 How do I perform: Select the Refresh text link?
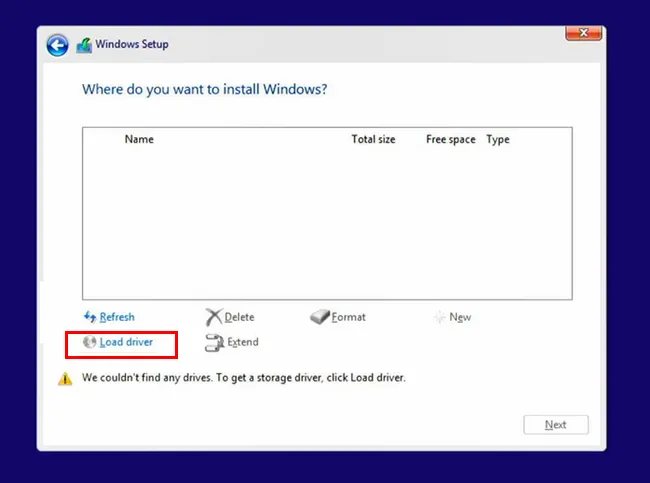click(117, 317)
